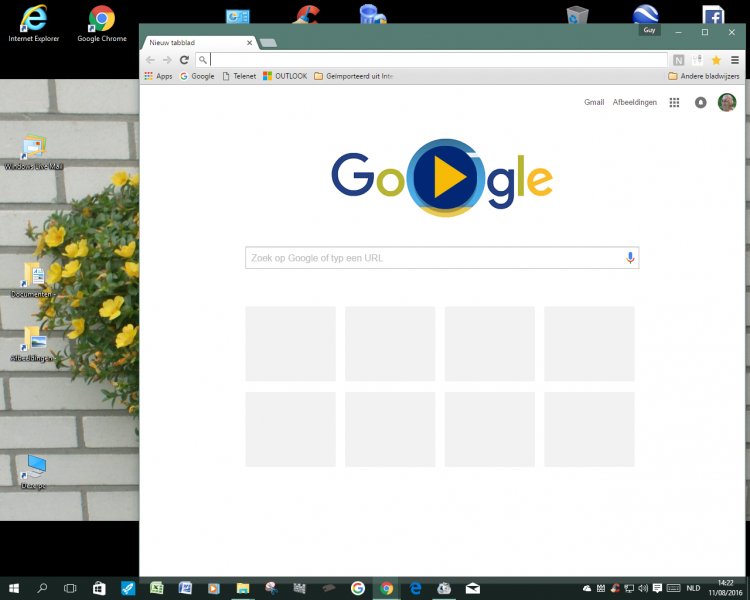Open the OUTLOOK bookmark
This screenshot has height=600, width=750.
point(285,76)
